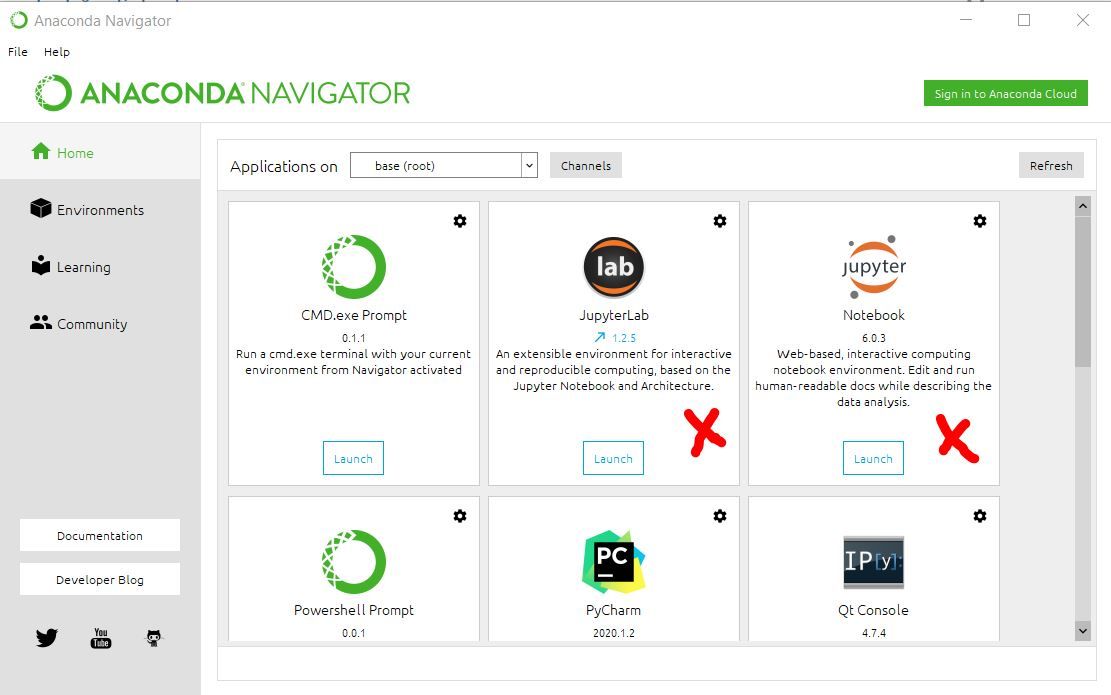Open the Learning section

[71, 266]
